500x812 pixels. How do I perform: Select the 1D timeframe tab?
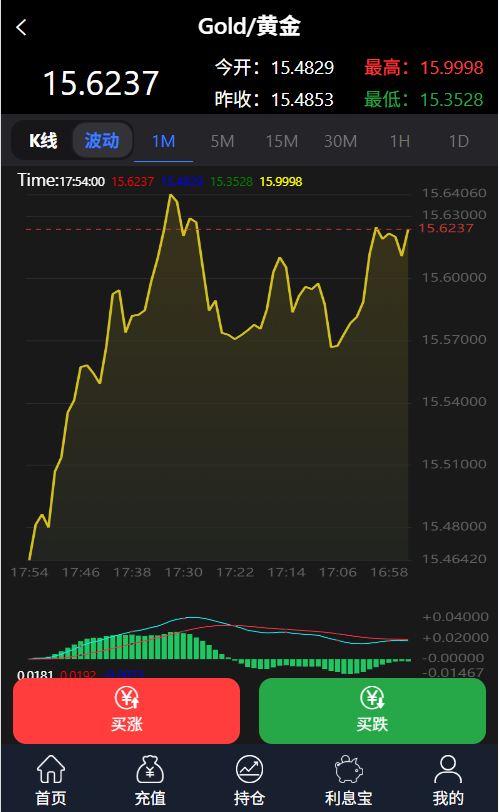point(459,141)
